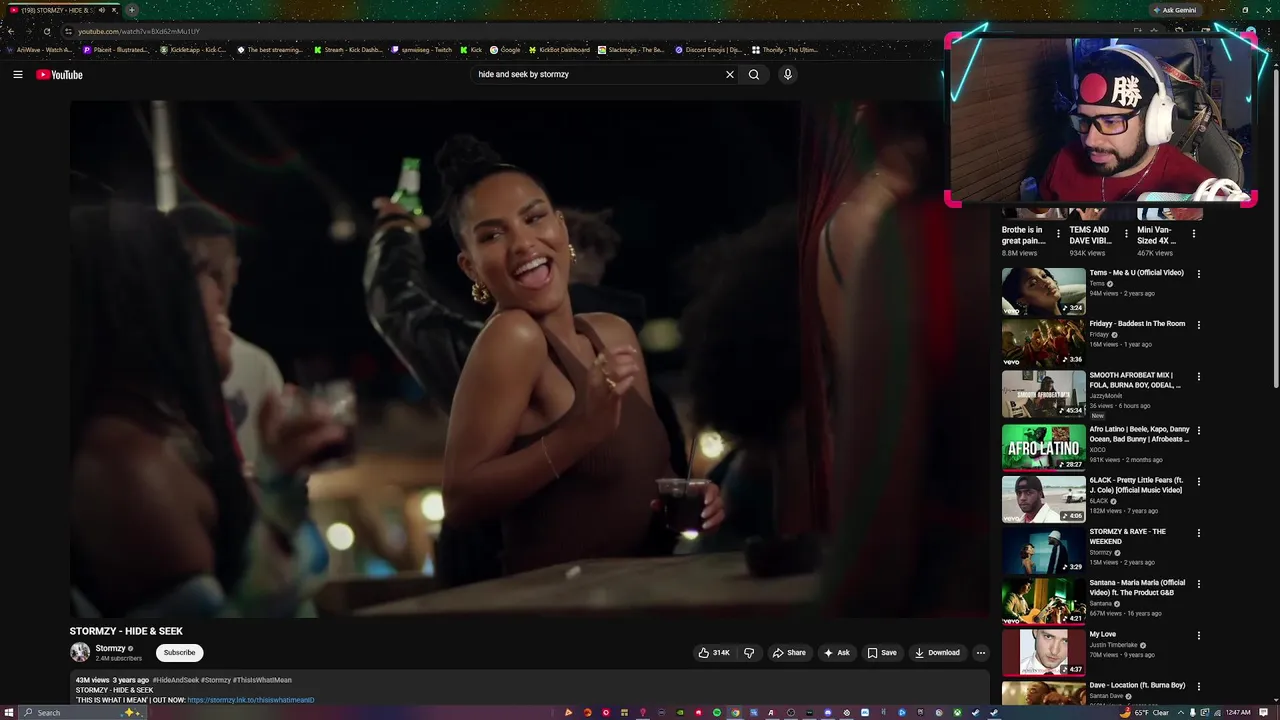The width and height of the screenshot is (1280, 720).
Task: Open the Blackmojis bookmark
Action: point(632,49)
